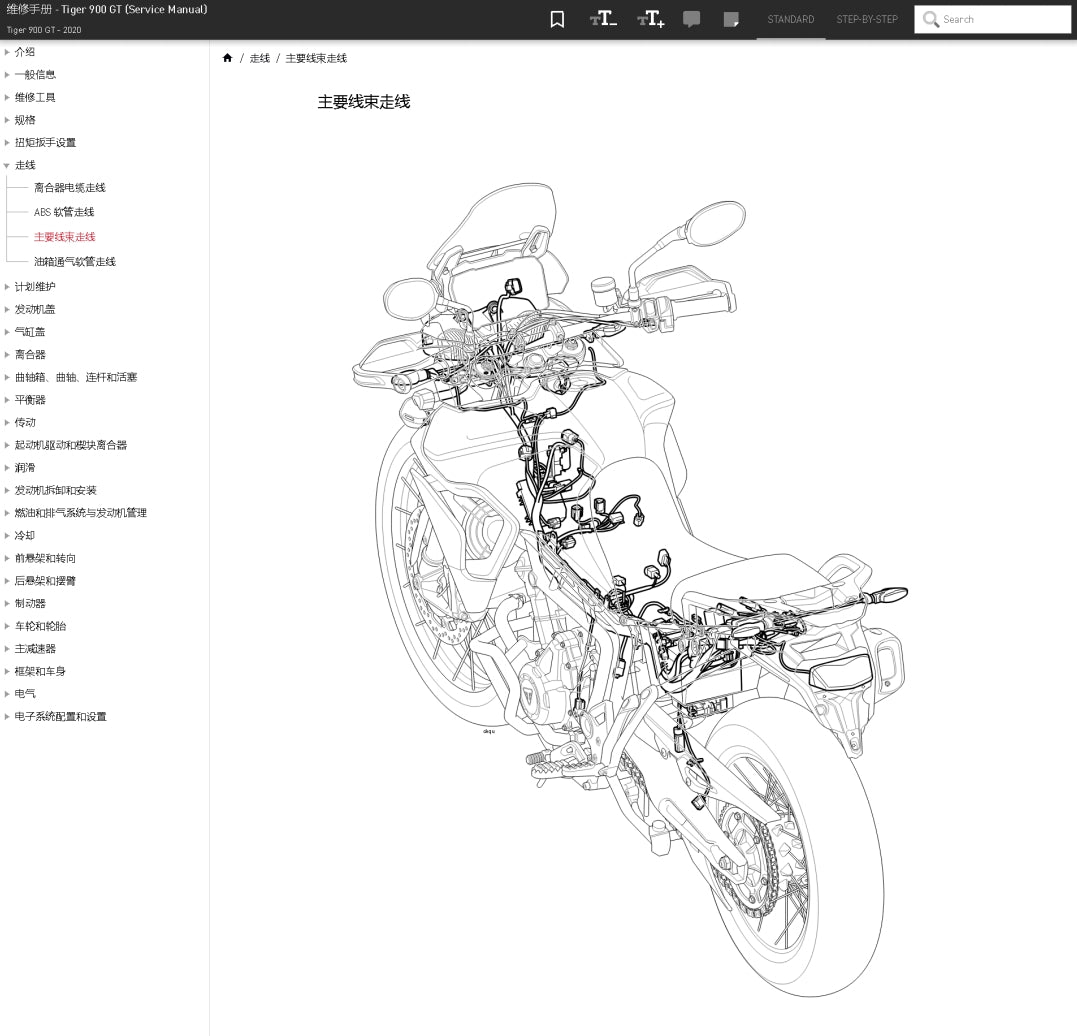This screenshot has height=1036, width=1077.
Task: Collapse the 走线 section arrow
Action: coord(7,165)
